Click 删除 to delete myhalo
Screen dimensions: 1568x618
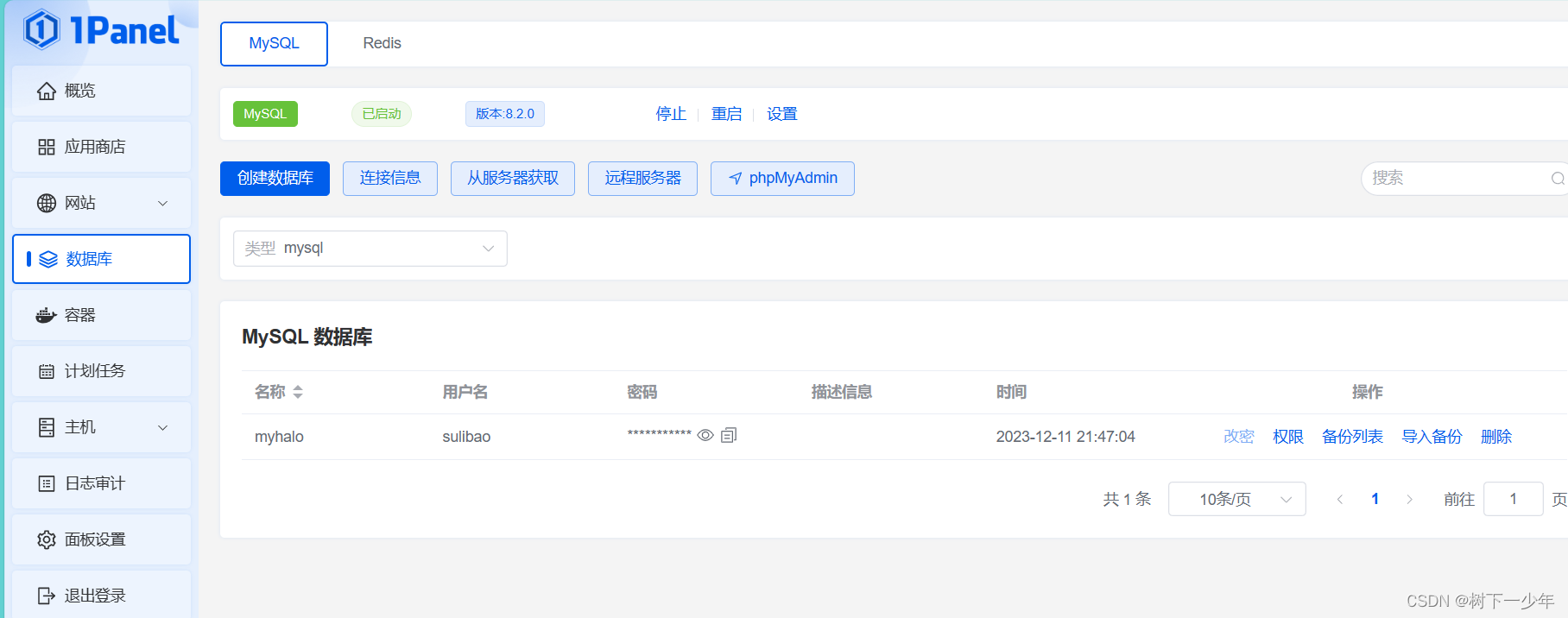(x=1495, y=437)
